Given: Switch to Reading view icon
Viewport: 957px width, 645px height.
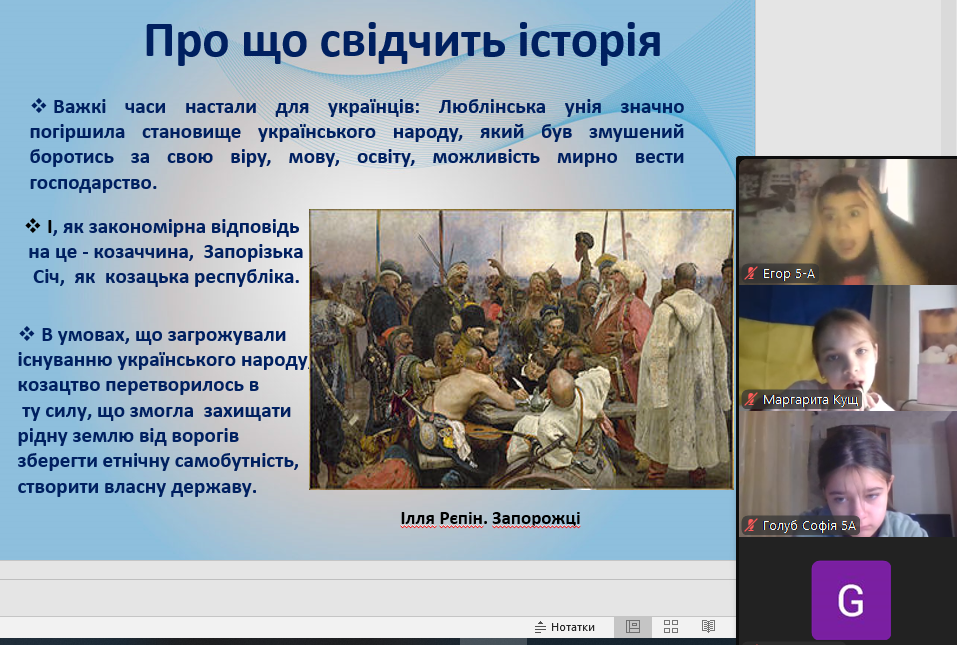Looking at the screenshot, I should 708,627.
